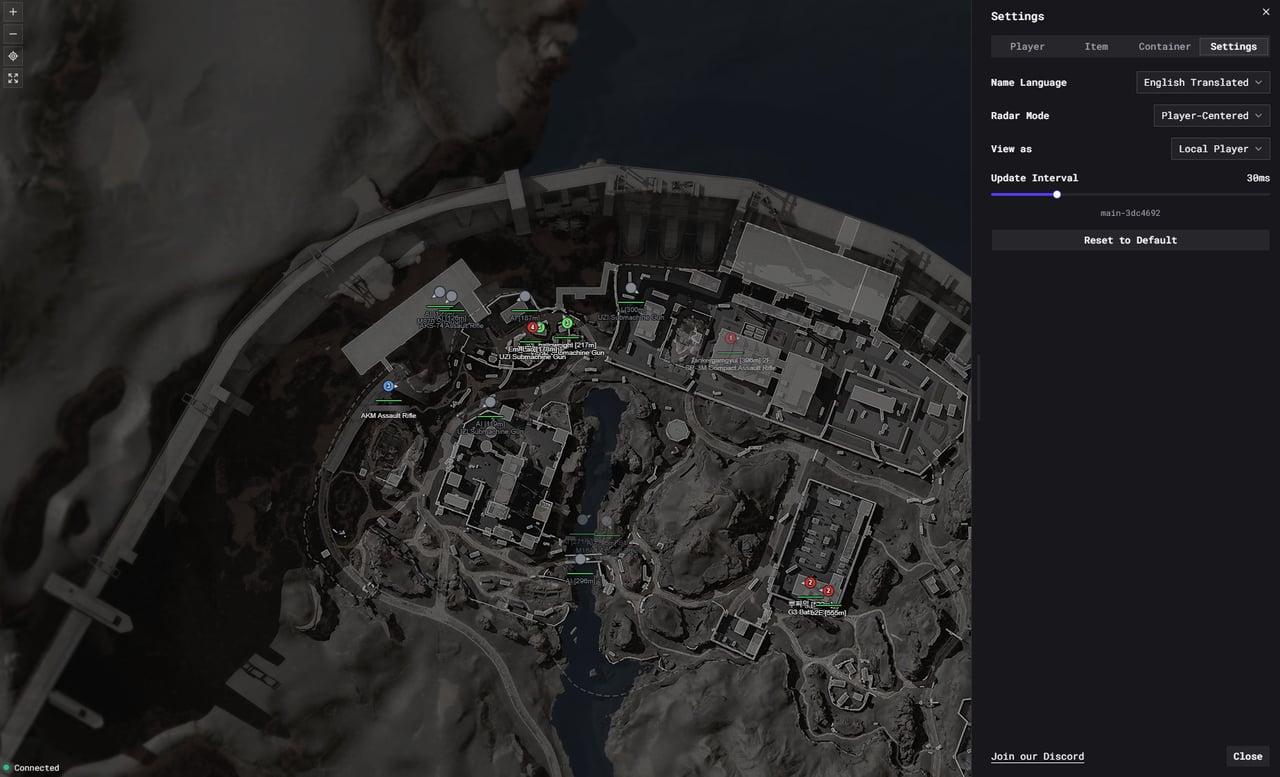Click the G3 Battle label at 555m

[817, 613]
